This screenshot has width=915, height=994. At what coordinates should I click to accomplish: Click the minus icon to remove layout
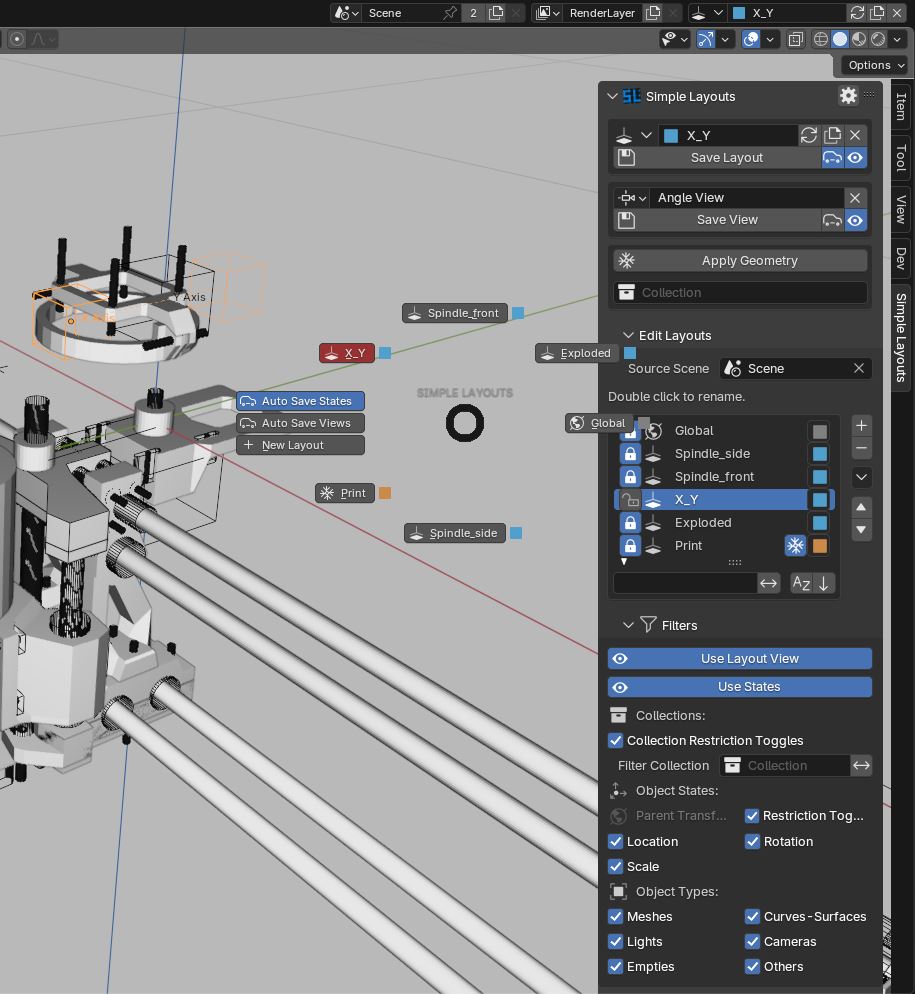(861, 449)
